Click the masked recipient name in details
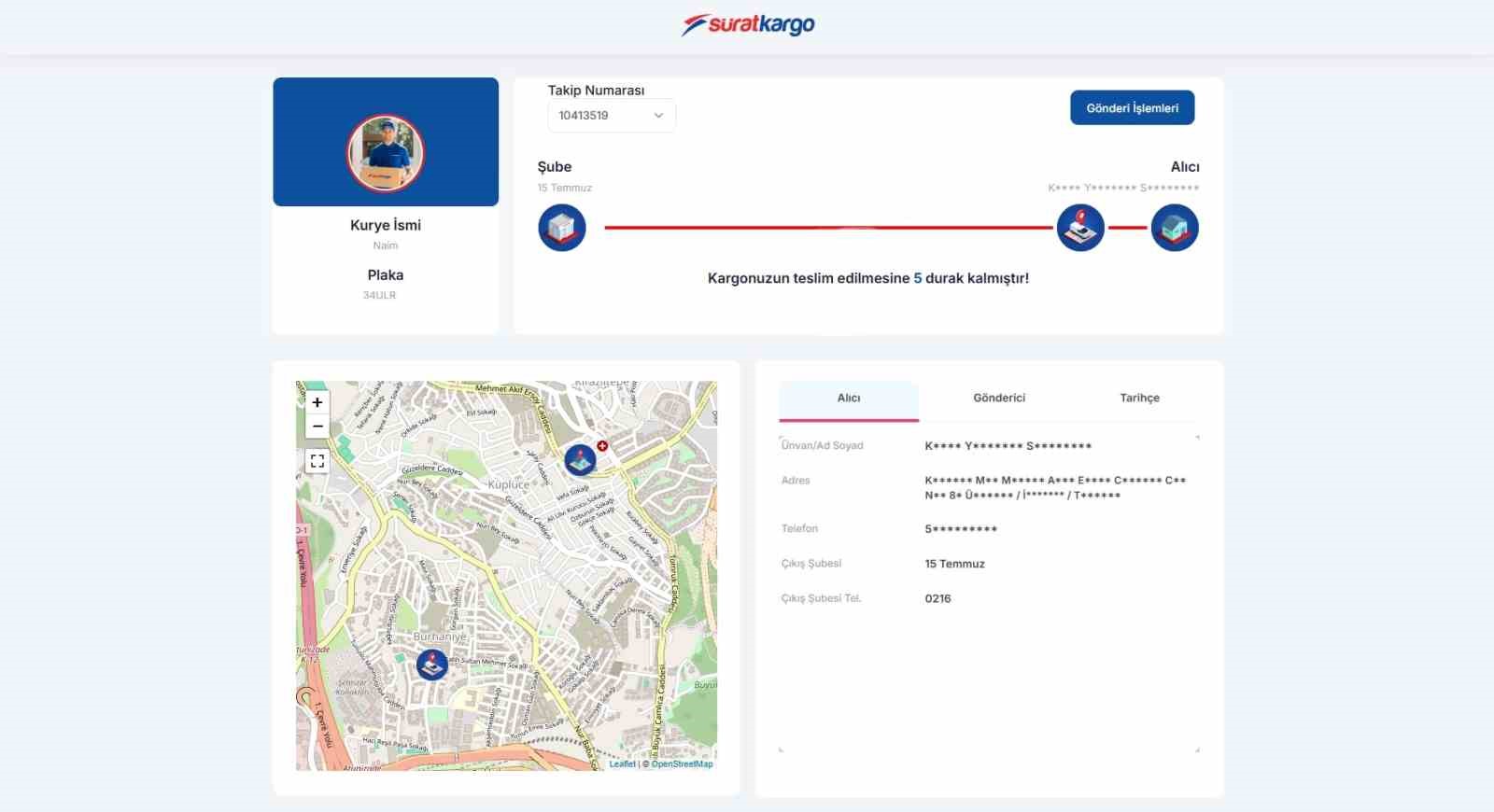Image resolution: width=1494 pixels, height=812 pixels. (1008, 446)
